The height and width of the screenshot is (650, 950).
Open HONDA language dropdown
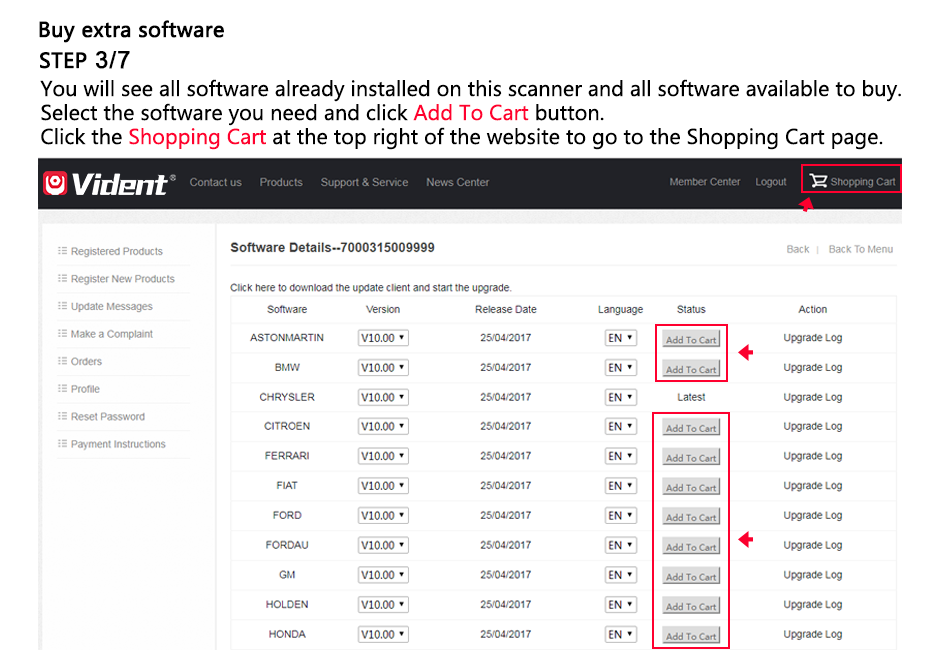620,634
